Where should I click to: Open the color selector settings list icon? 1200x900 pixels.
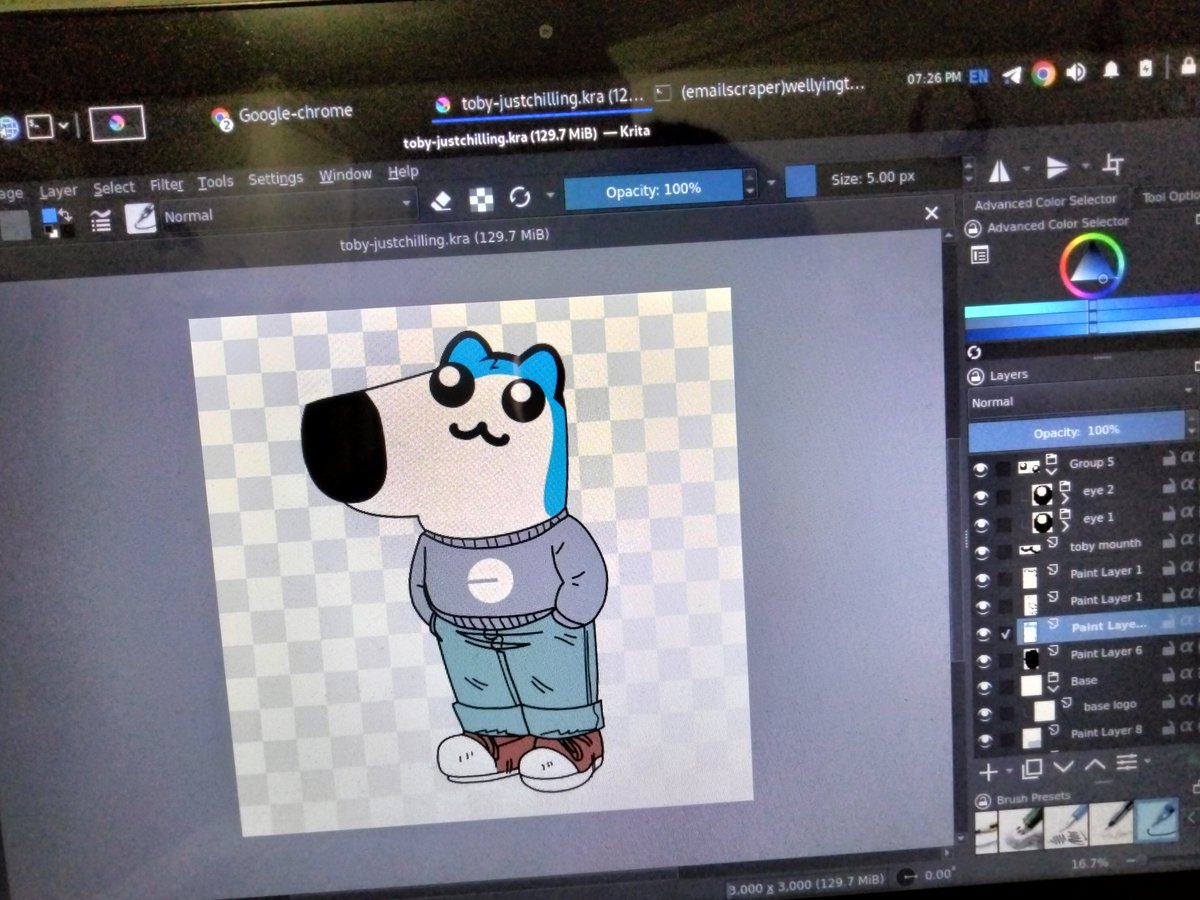(x=979, y=256)
